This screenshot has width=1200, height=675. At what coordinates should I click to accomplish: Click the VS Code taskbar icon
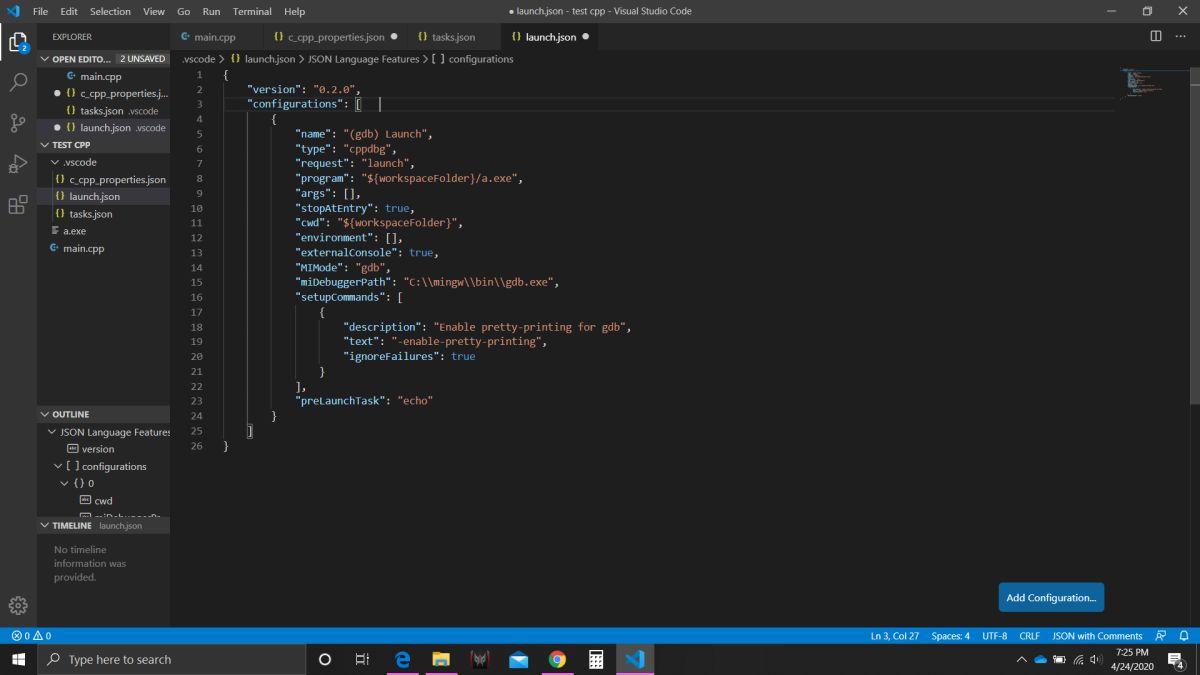click(634, 659)
